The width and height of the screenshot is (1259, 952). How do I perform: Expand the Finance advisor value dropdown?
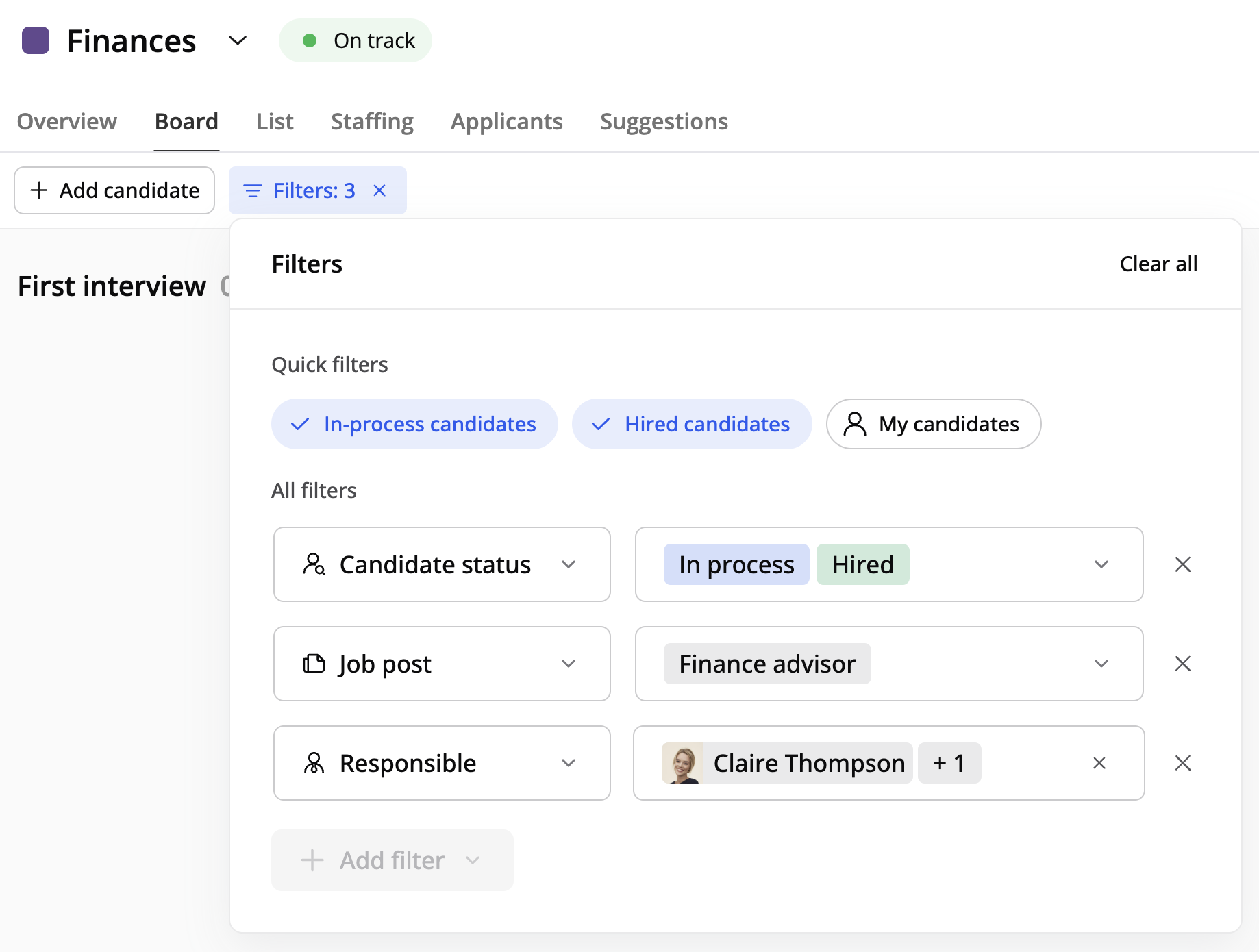point(1100,664)
